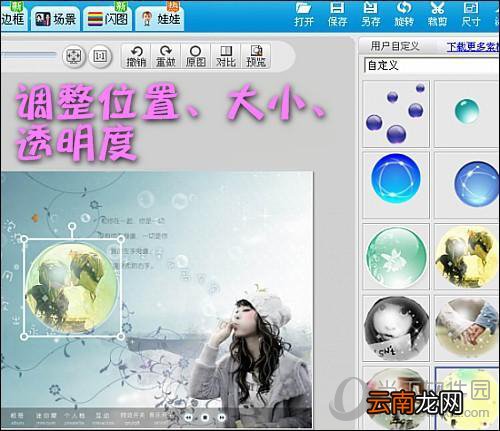Open the 尺寸 (Size) tool

tap(471, 15)
